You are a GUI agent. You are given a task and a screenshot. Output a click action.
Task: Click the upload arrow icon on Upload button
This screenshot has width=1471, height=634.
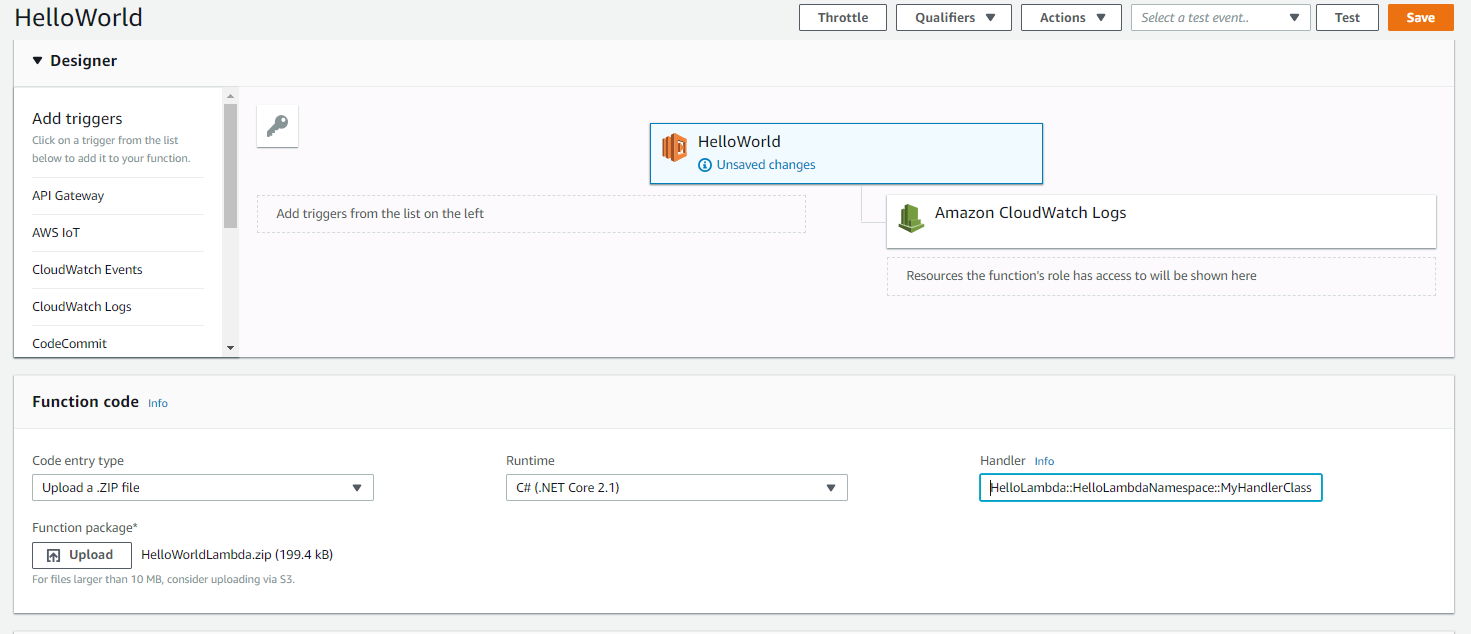(x=54, y=556)
